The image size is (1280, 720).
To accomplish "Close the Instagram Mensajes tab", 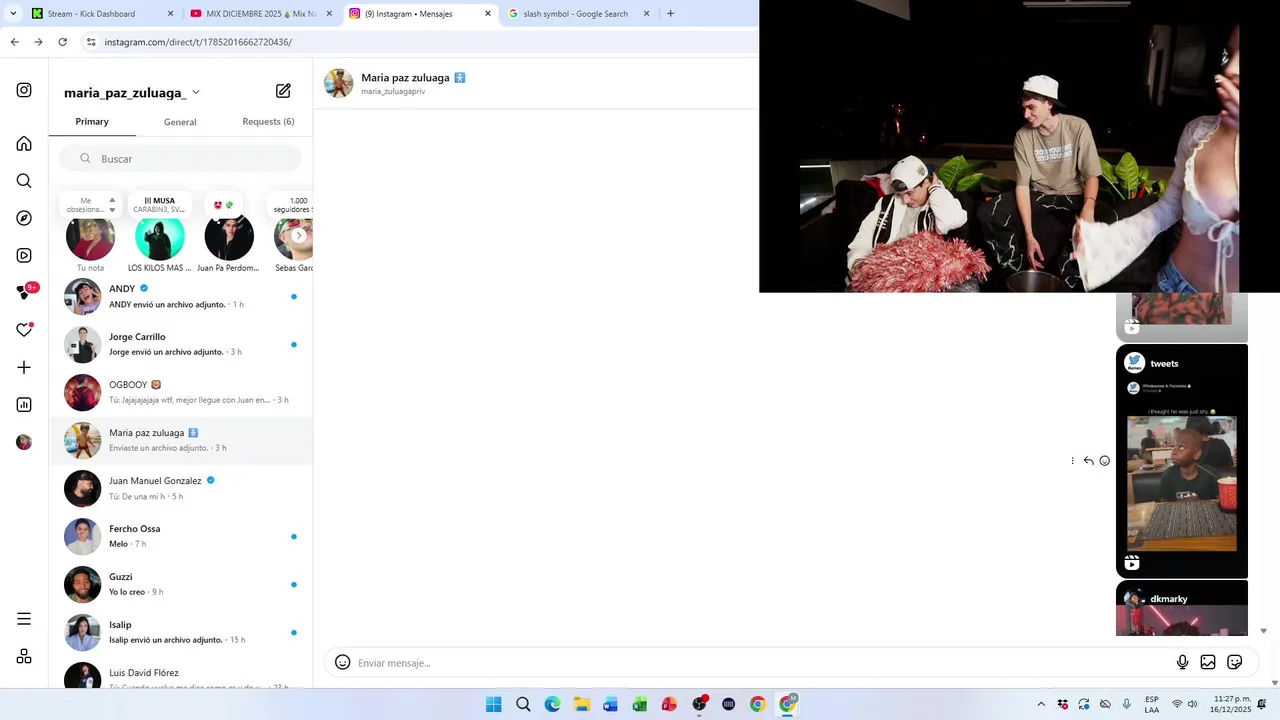I will point(488,14).
